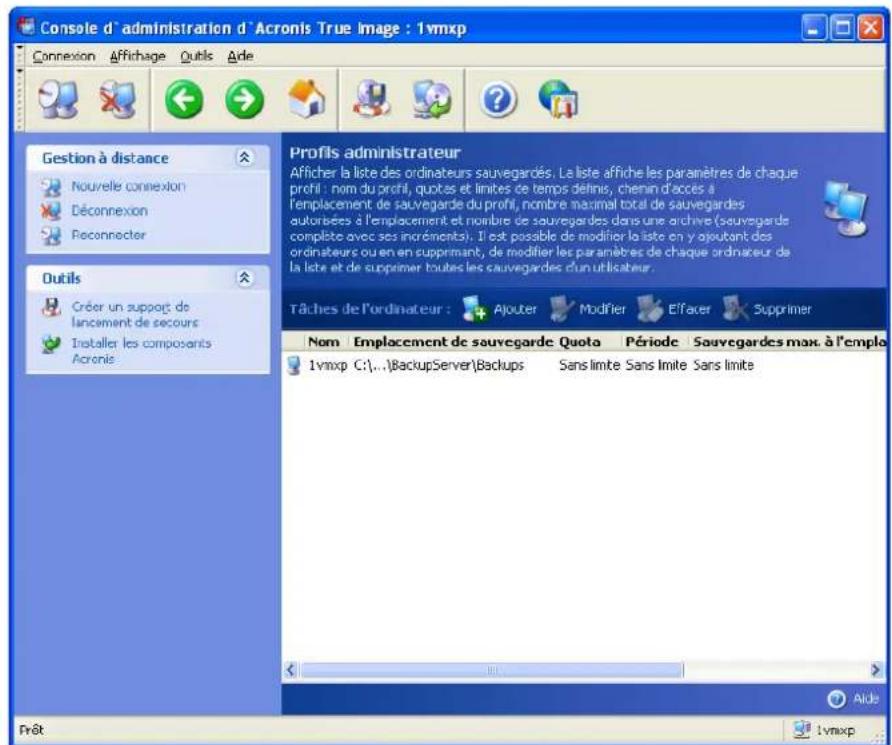892x745 pixels.
Task: Open the Connexion menu
Action: 64,56
